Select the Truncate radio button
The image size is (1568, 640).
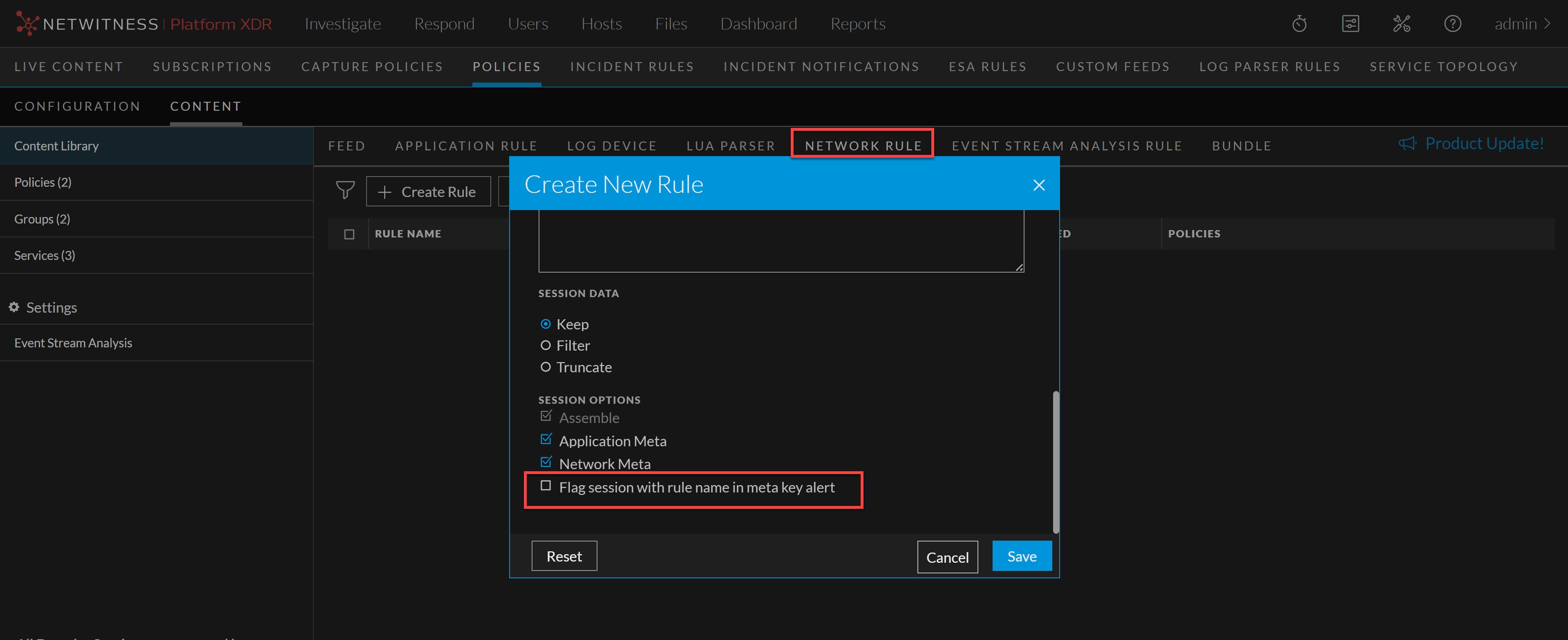(x=546, y=367)
